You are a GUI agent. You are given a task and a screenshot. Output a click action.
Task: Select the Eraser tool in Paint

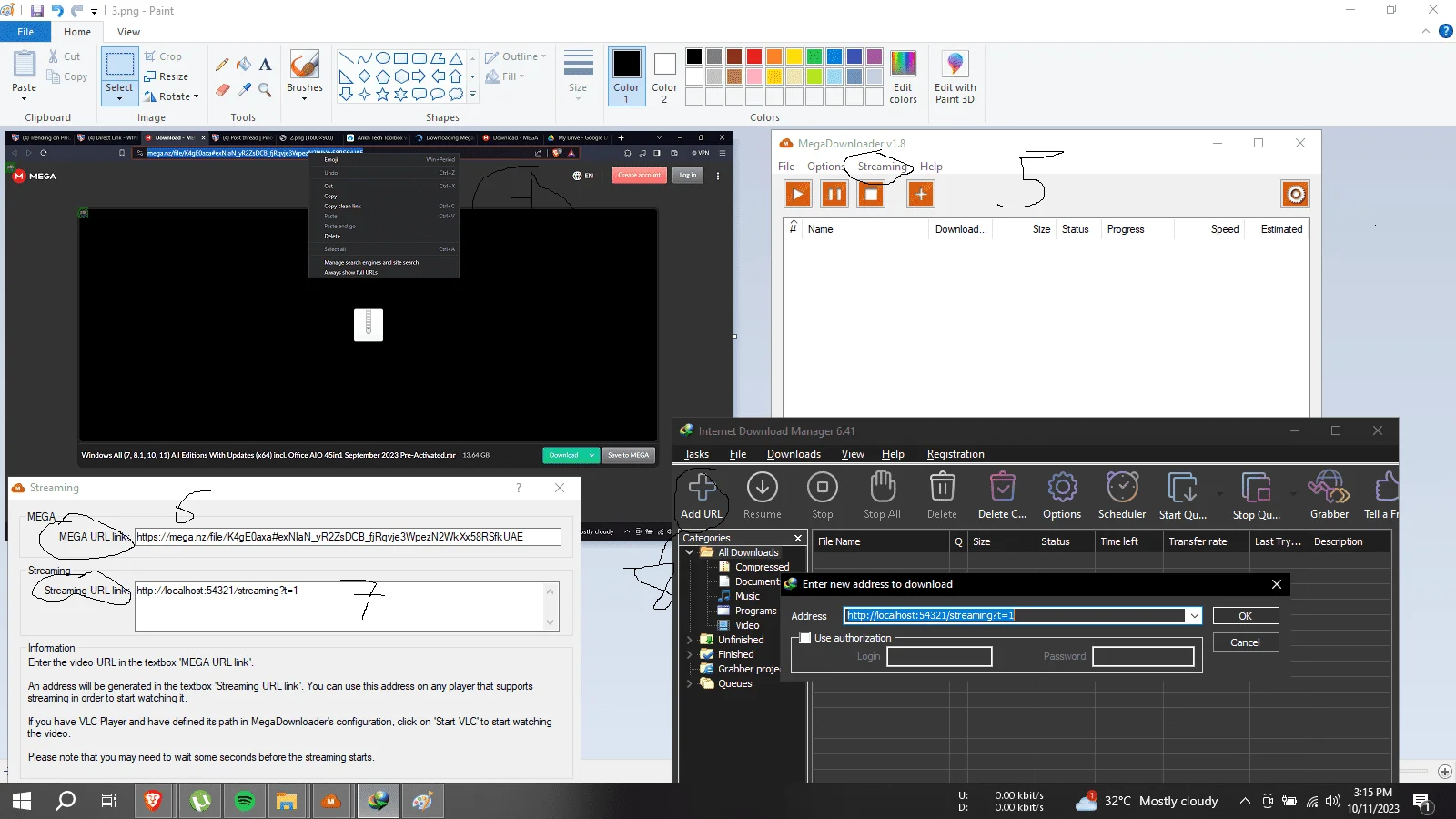[x=222, y=89]
